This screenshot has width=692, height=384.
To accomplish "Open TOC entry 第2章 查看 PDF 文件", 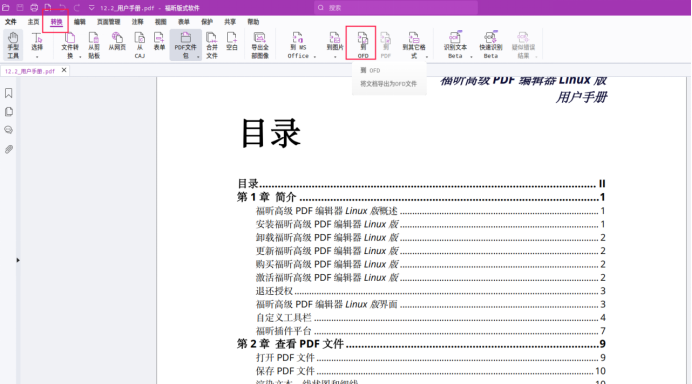I will [421, 344].
